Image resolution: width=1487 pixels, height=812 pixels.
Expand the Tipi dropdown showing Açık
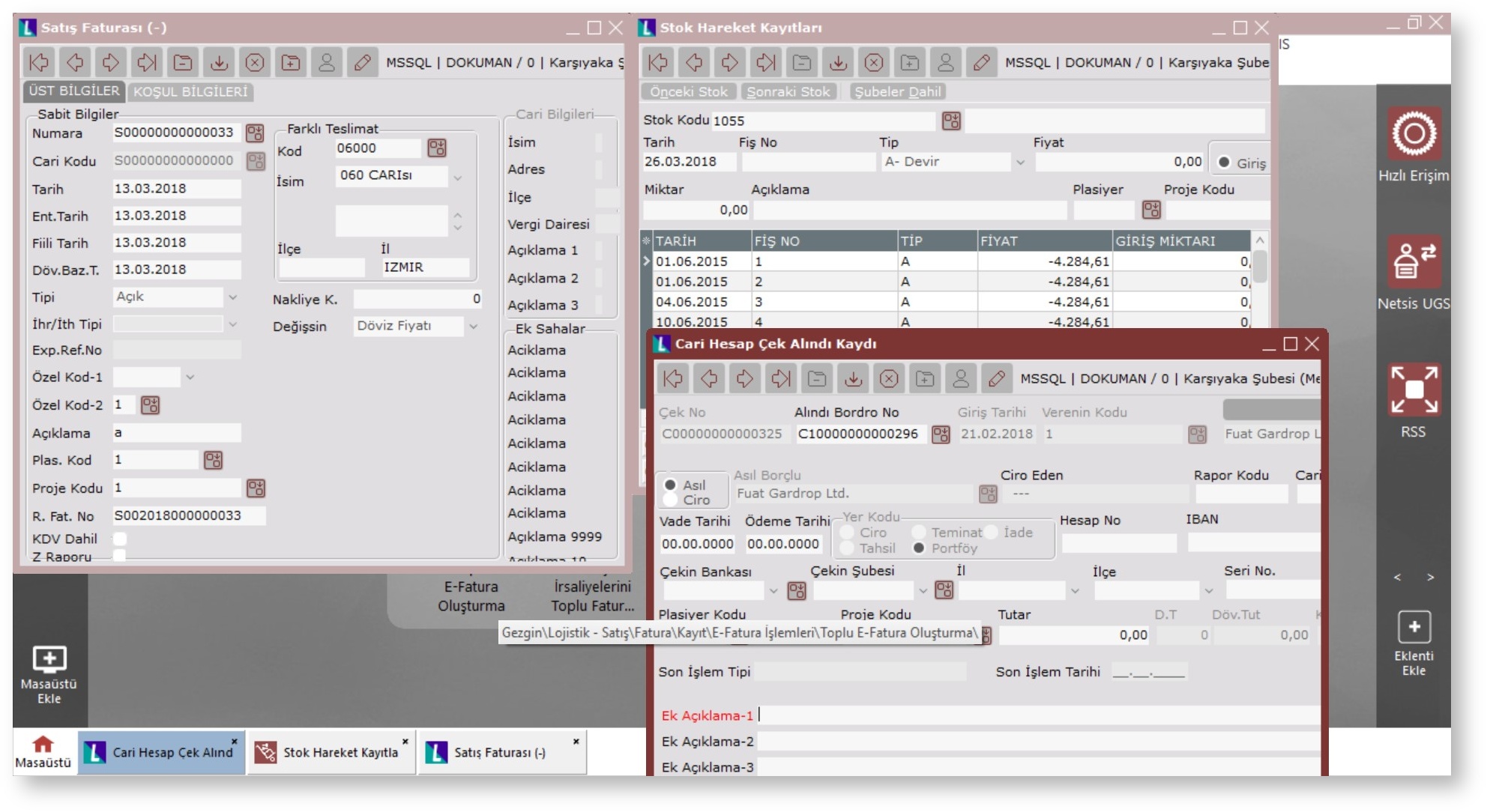click(232, 297)
